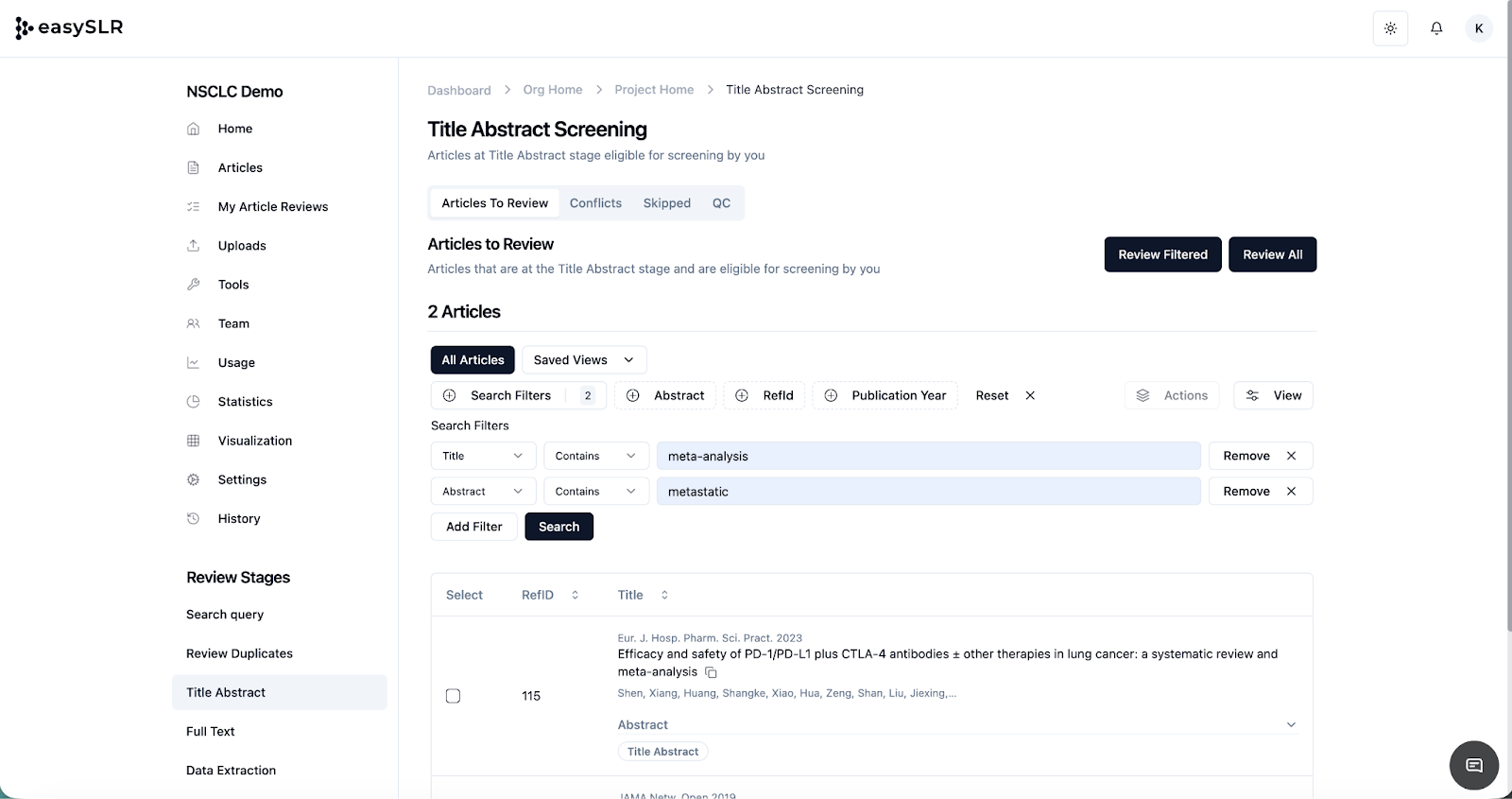1512x799 pixels.
Task: Open the Title field dropdown in first filter
Action: [483, 456]
